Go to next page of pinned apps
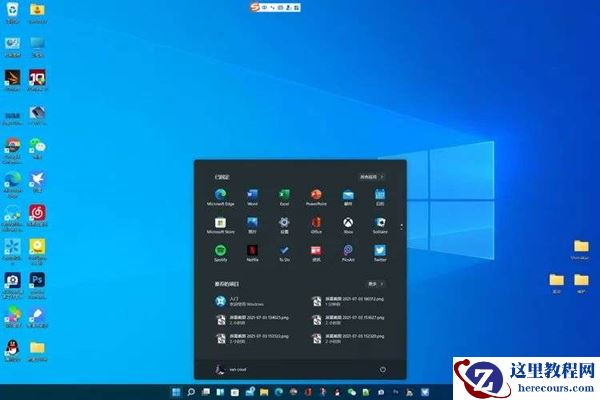This screenshot has width=600, height=400. [x=401, y=227]
